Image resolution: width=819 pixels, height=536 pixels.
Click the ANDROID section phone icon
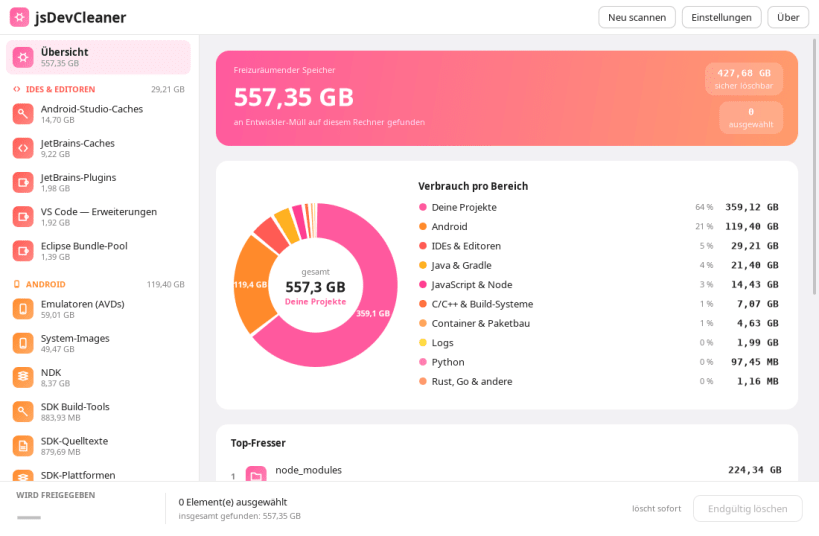[x=17, y=284]
